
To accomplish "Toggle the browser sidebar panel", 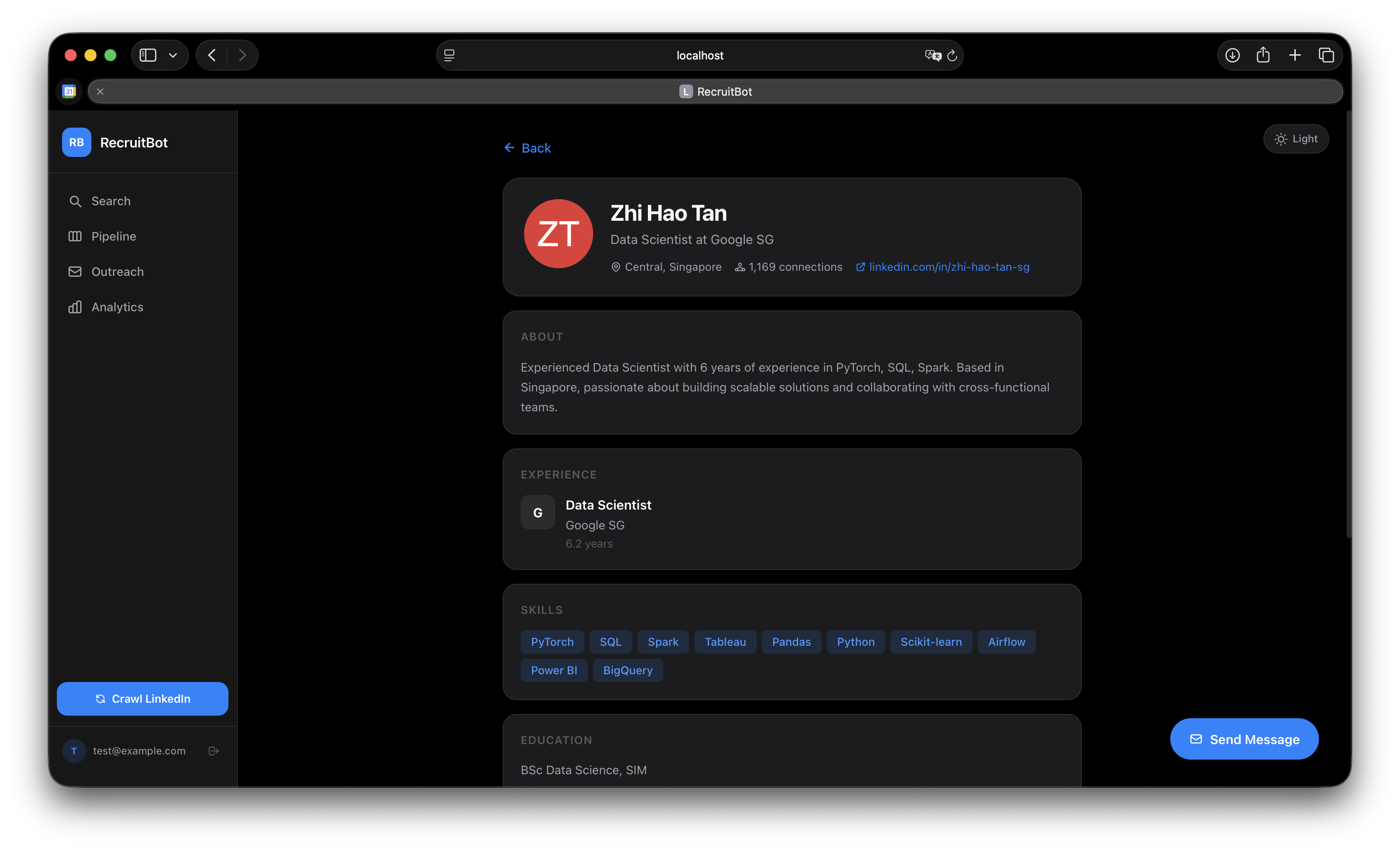I will [148, 55].
